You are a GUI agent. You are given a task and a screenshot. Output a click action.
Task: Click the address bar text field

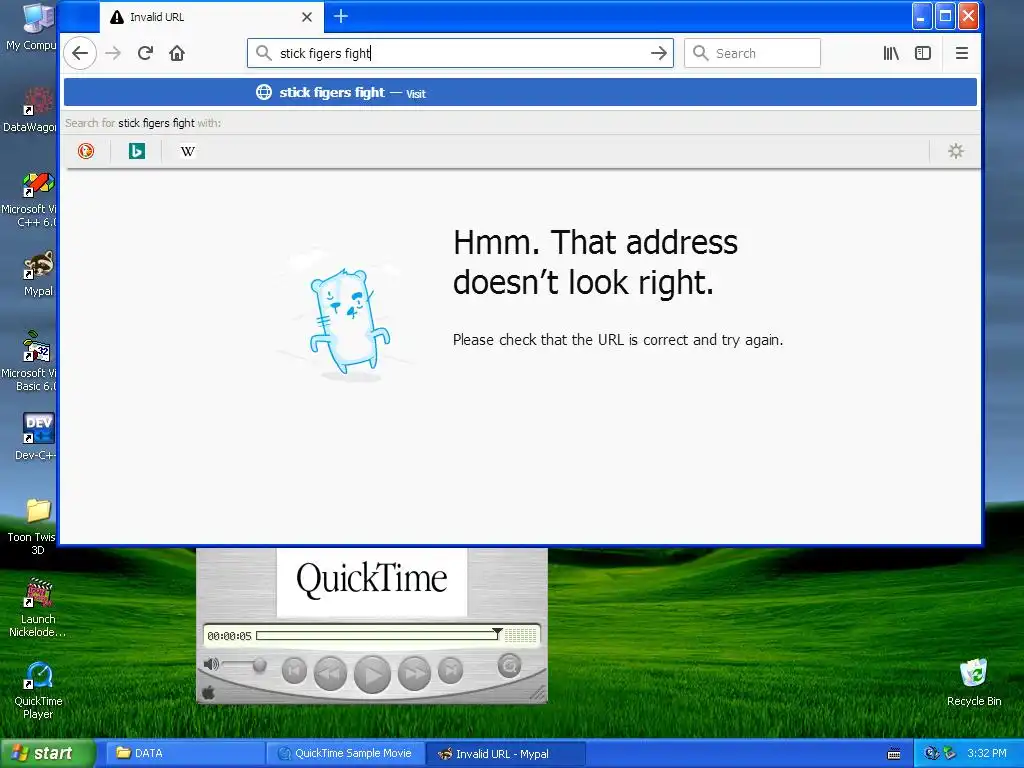460,53
